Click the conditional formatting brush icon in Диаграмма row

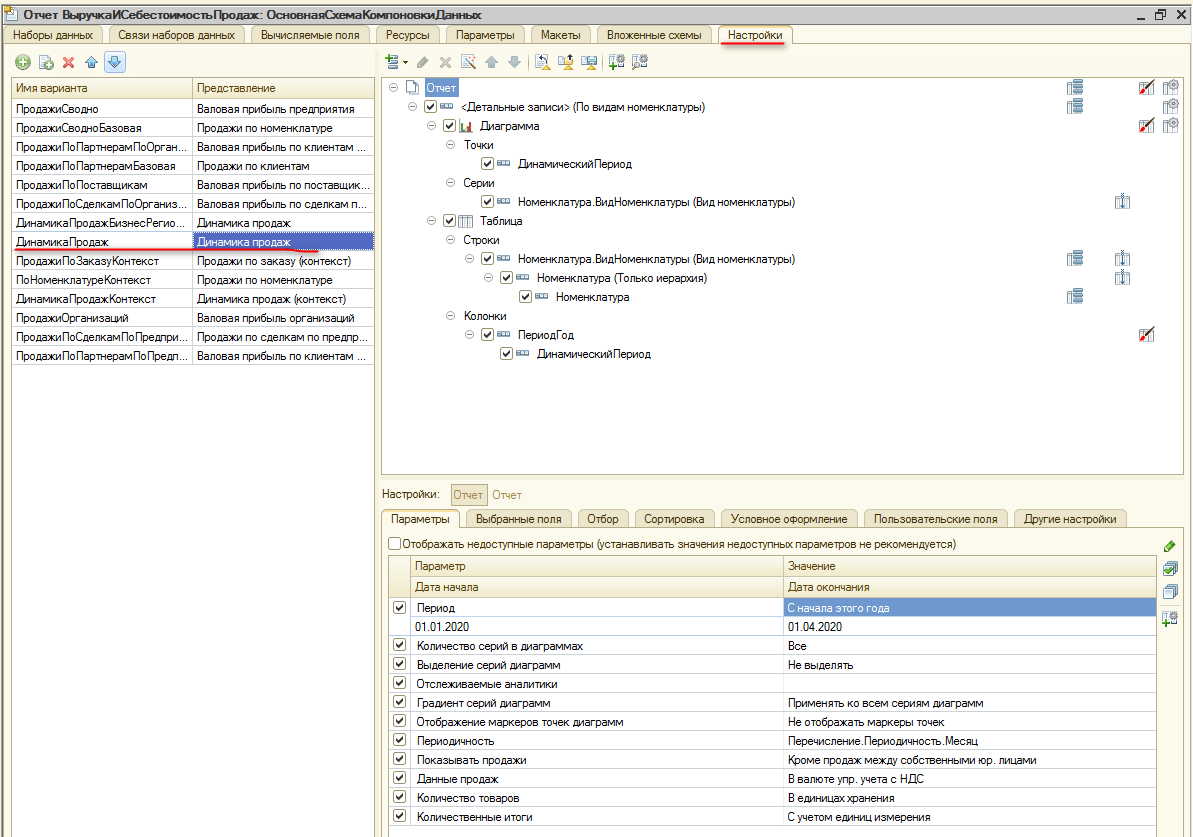(1146, 126)
